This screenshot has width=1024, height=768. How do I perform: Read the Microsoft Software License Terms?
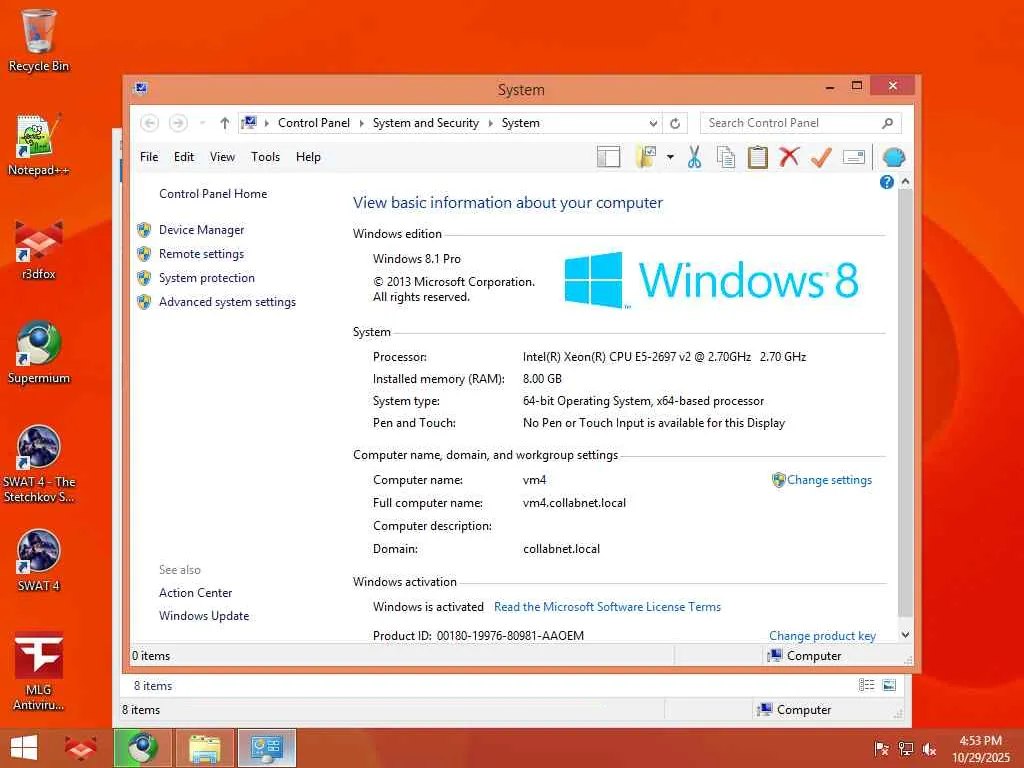point(607,607)
